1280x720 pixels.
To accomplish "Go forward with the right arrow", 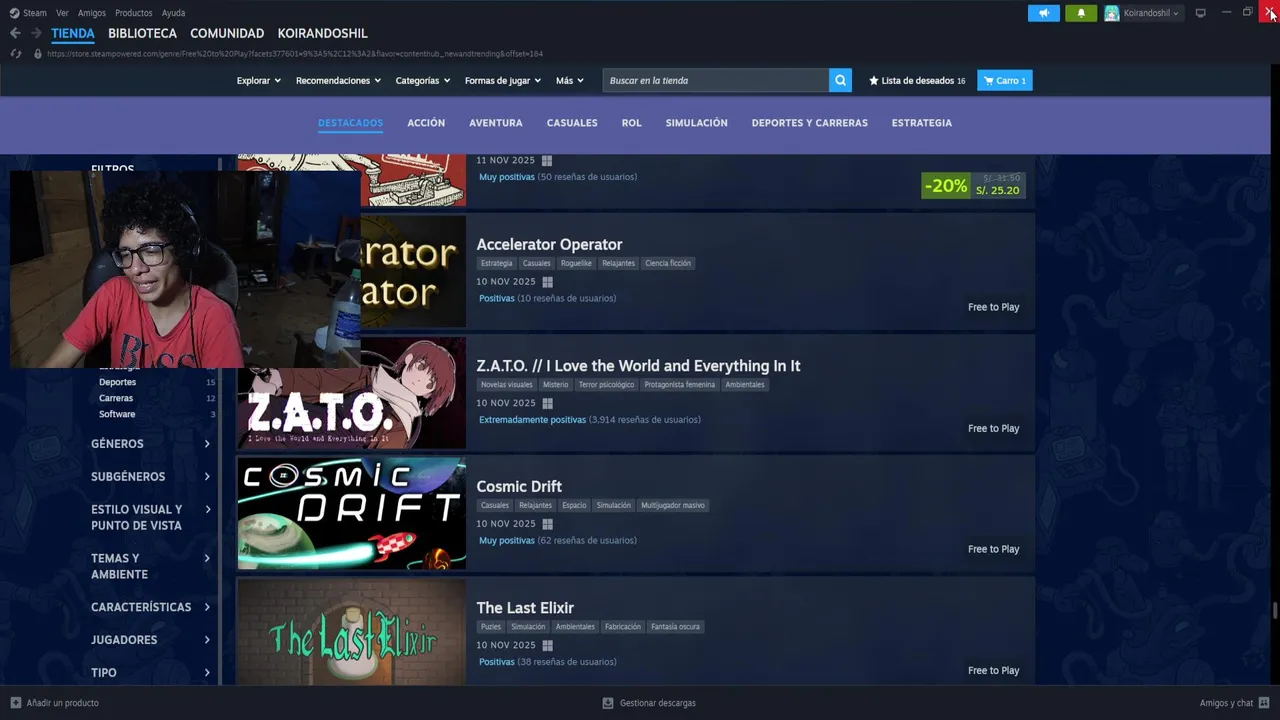I will [35, 33].
